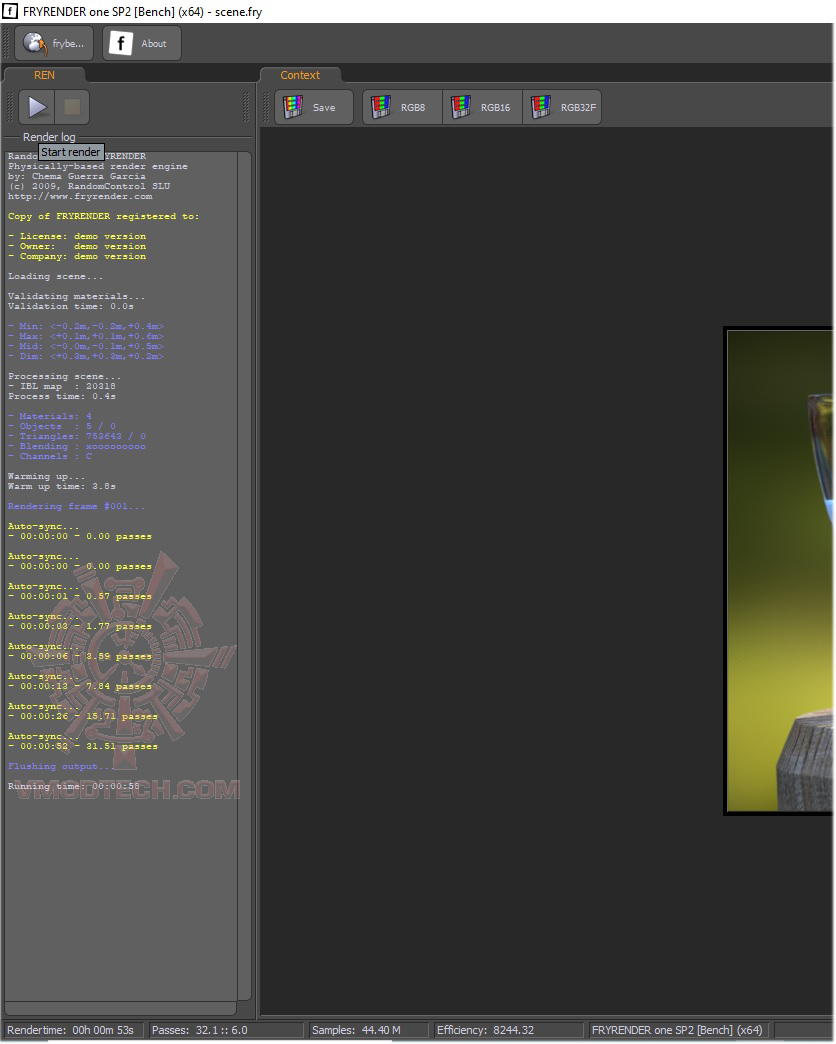Click the 'Warm up time: 3.8s' line
Screen dimensions: 836x1044
pos(61,486)
